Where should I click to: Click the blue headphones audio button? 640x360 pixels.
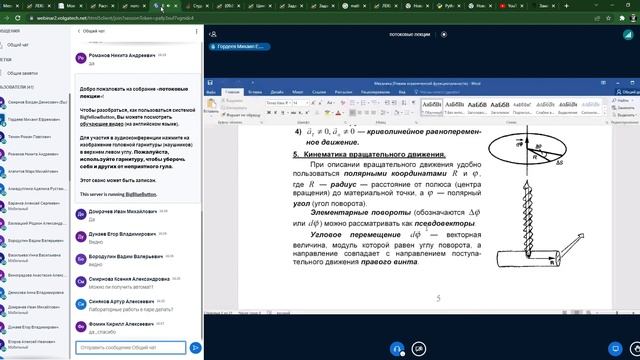(x=397, y=349)
